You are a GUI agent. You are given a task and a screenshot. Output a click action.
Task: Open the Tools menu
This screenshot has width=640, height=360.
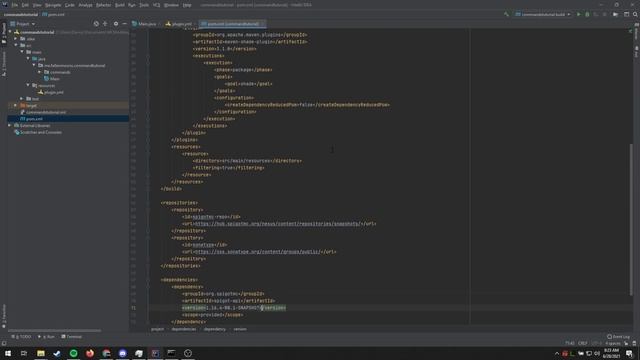[144, 5]
